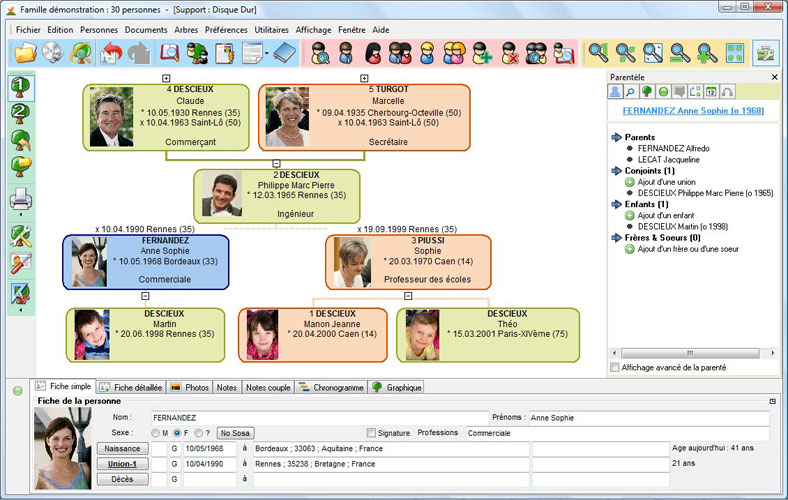This screenshot has height=500, width=788.
Task: Click the tree number 1 sidebar icon
Action: pyautogui.click(x=21, y=87)
